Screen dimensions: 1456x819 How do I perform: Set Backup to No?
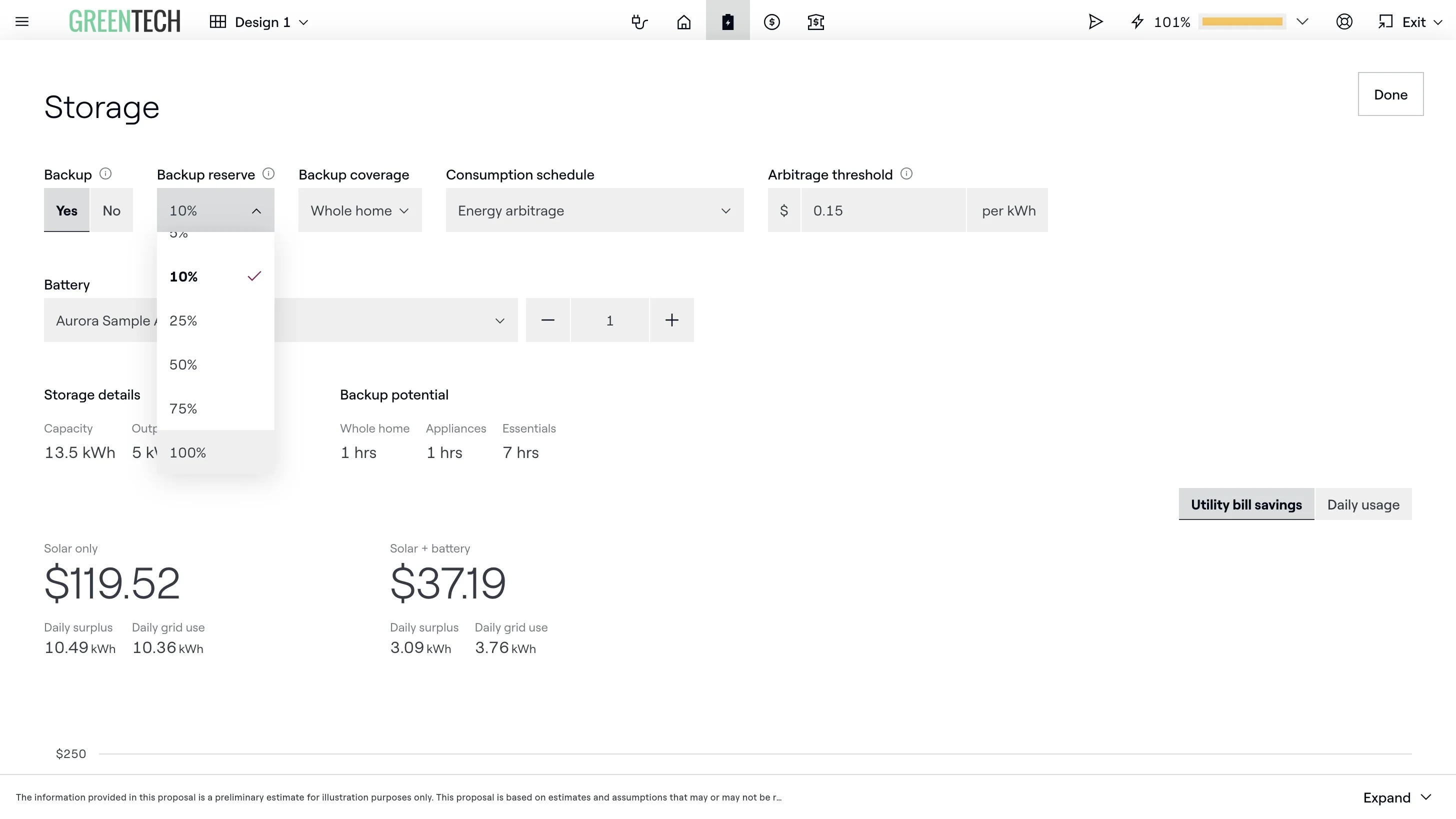[x=111, y=210]
